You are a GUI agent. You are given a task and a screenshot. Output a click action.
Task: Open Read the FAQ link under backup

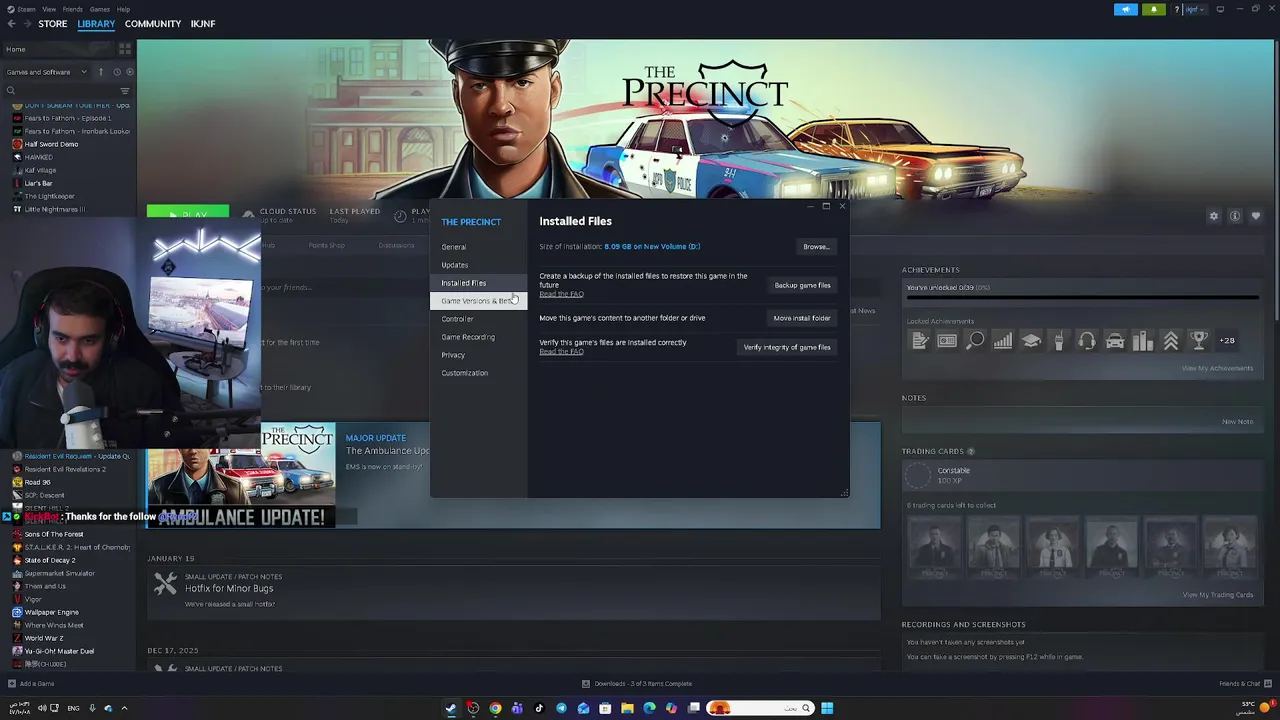561,294
